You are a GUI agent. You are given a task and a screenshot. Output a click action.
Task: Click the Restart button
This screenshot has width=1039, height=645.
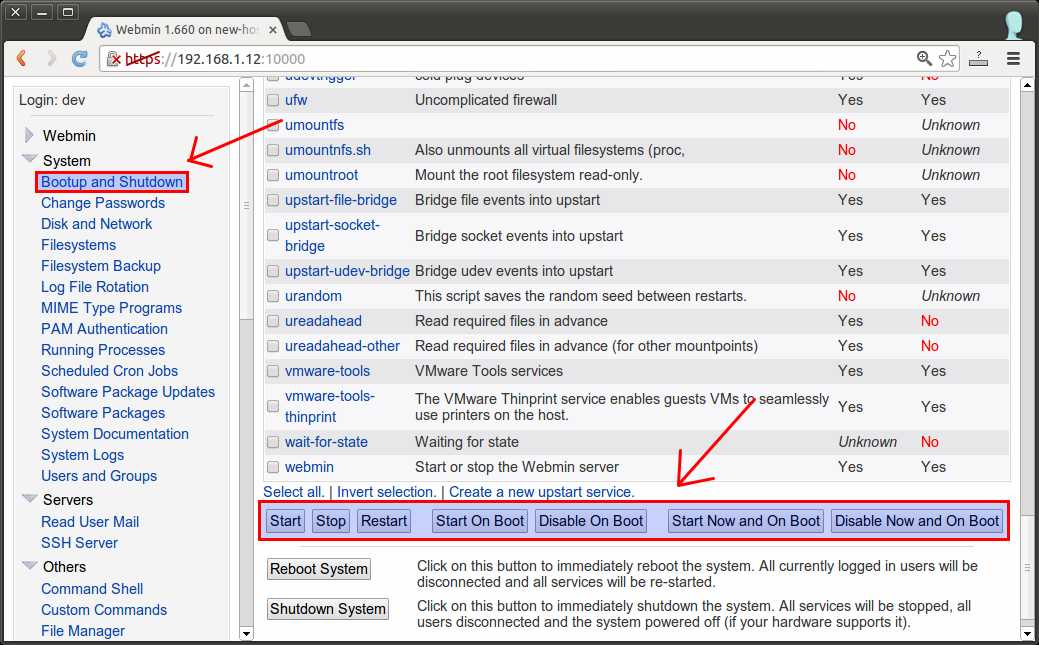[x=384, y=521]
